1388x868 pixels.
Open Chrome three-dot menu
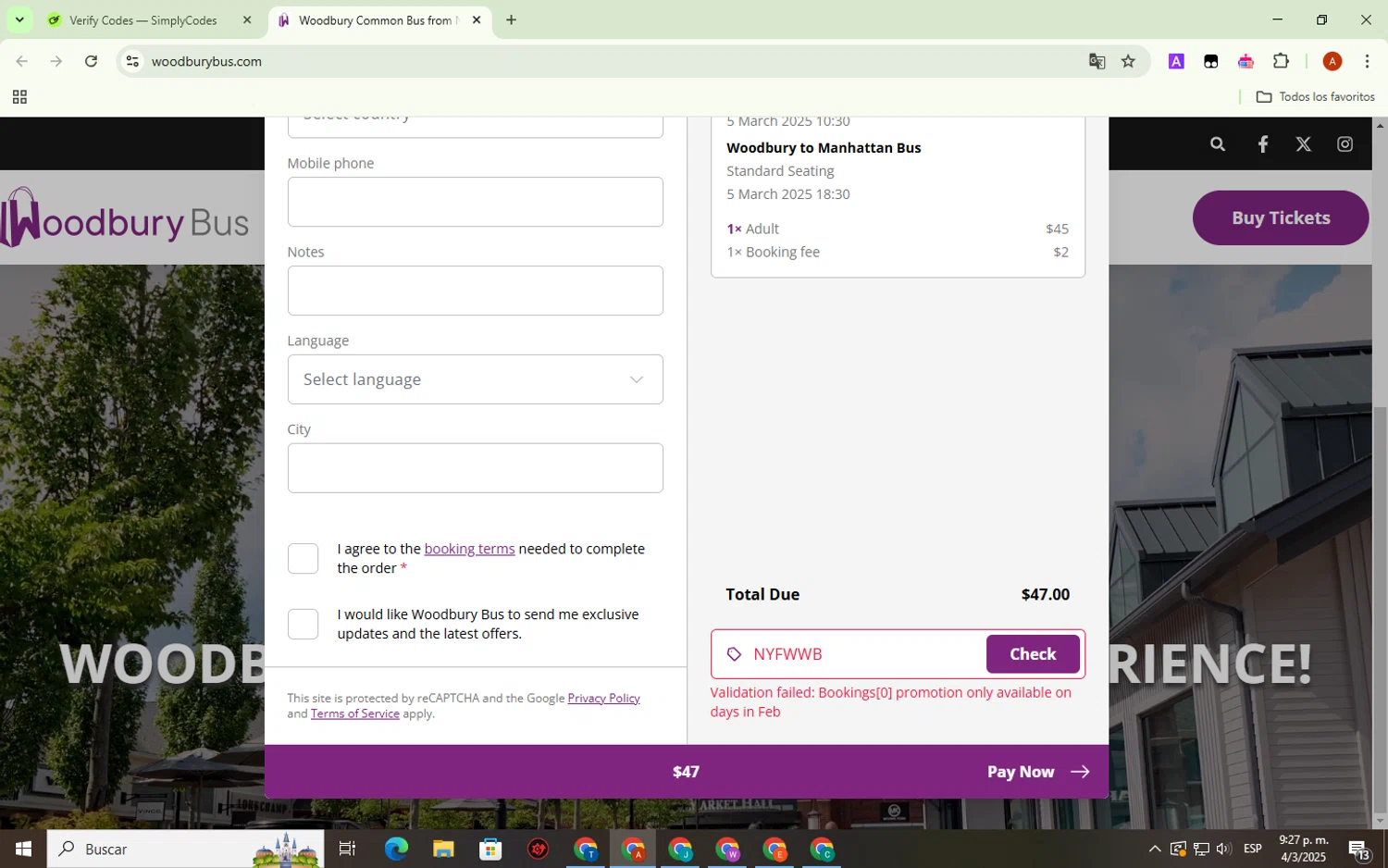(1367, 61)
